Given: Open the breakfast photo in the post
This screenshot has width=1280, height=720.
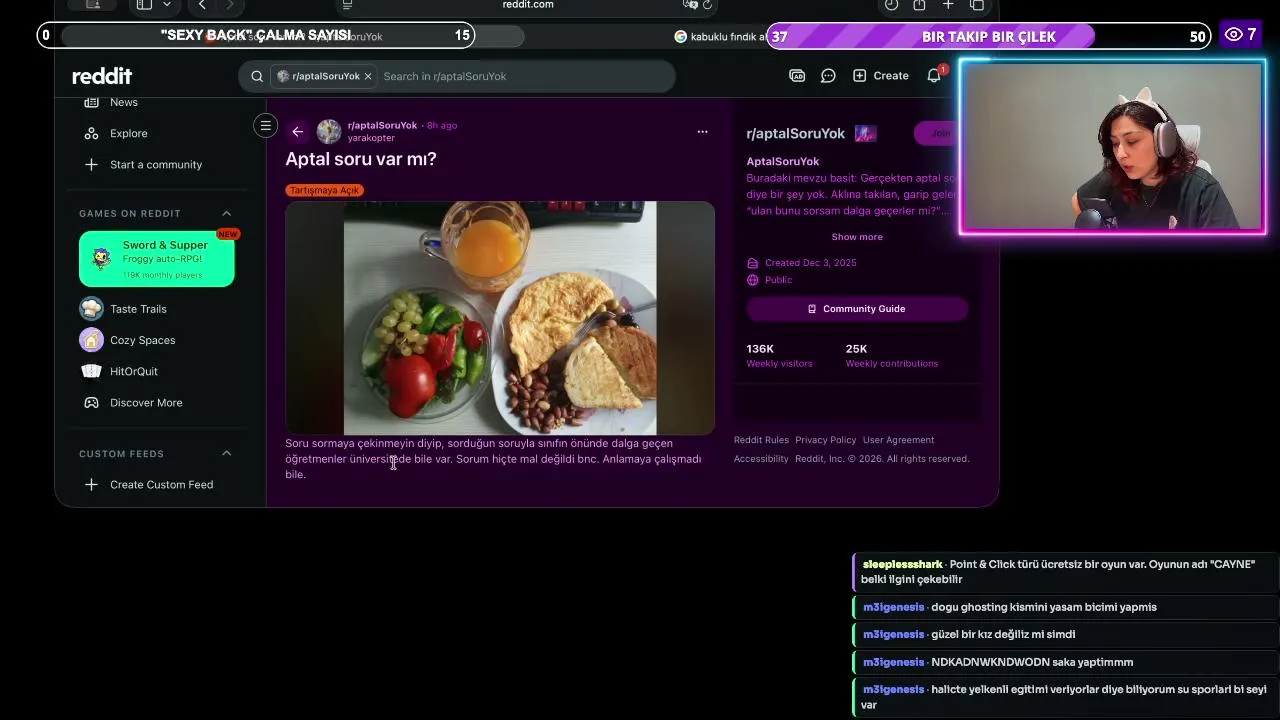Looking at the screenshot, I should click(x=500, y=318).
